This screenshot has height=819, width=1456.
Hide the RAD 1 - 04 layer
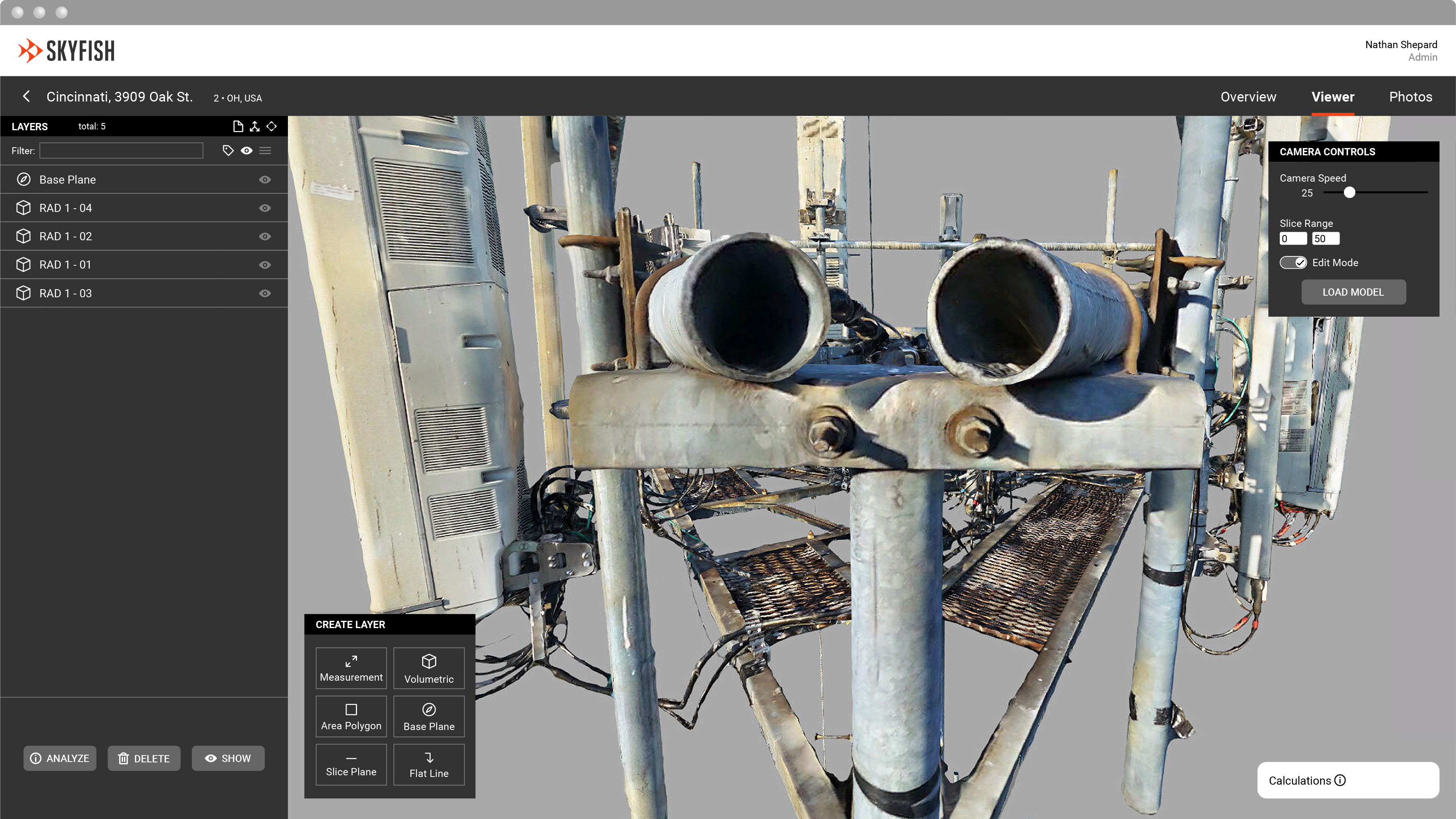tap(264, 208)
